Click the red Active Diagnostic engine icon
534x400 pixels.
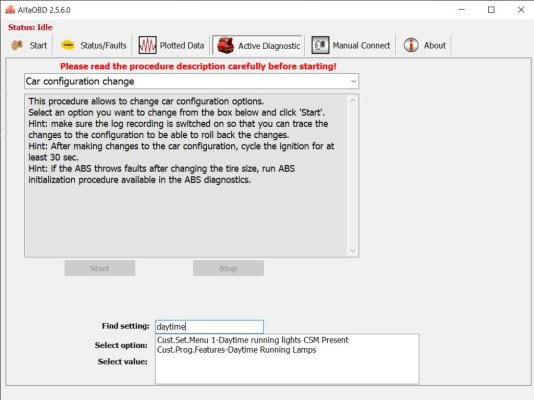coord(225,45)
